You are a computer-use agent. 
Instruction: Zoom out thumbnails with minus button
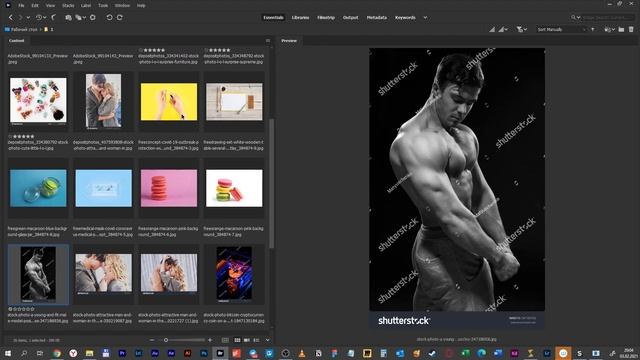(x=152, y=340)
